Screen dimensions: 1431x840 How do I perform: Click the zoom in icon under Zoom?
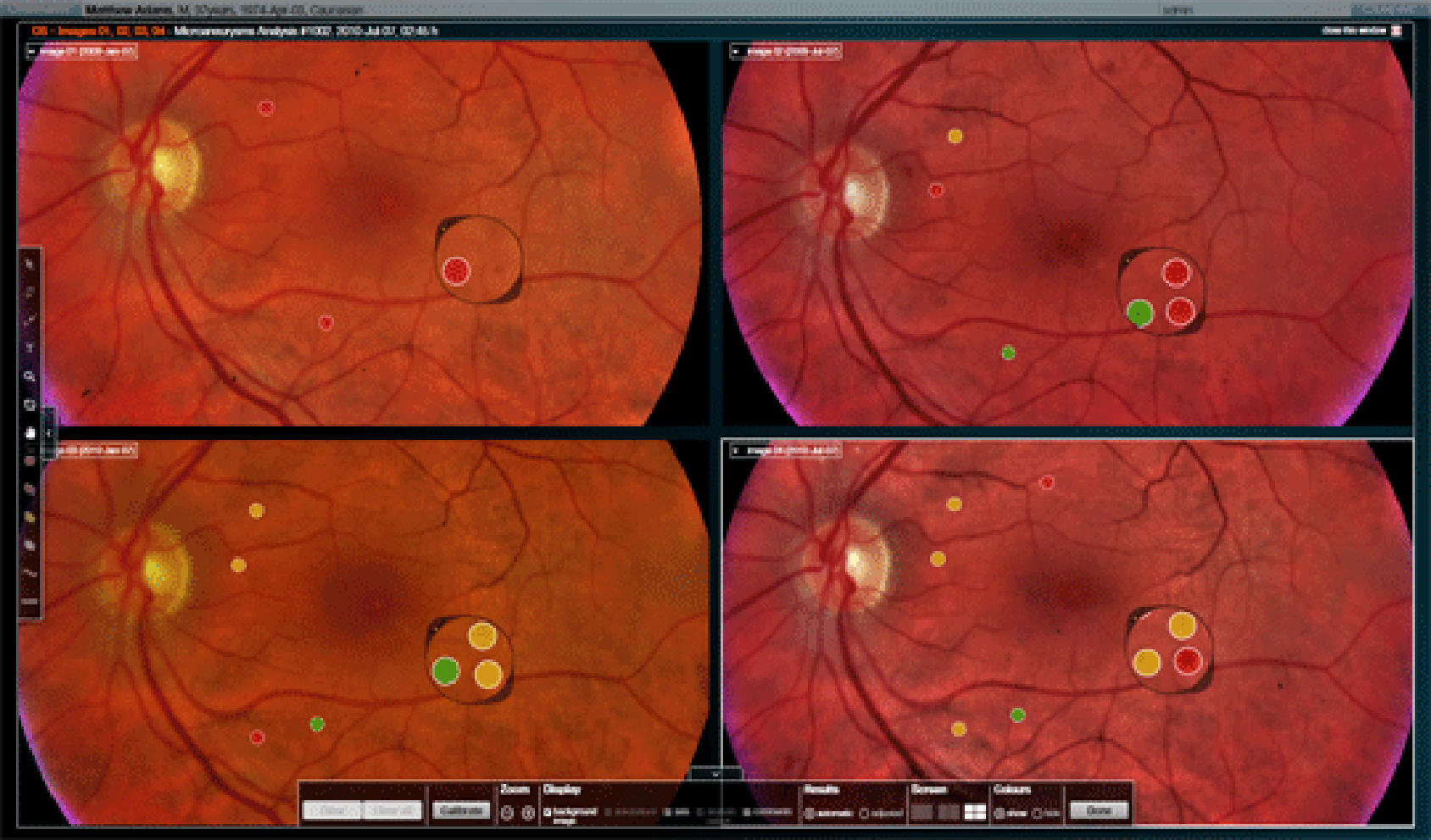point(528,813)
